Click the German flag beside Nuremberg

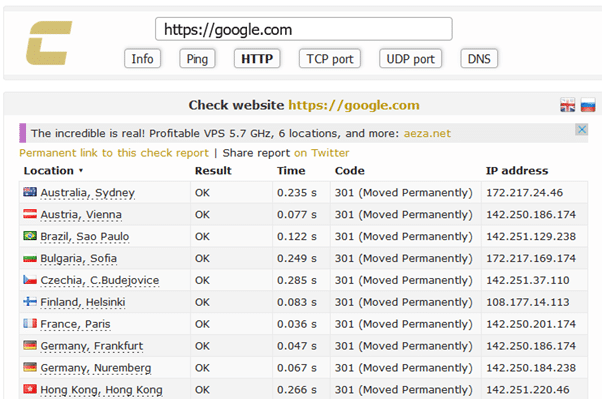(30, 367)
